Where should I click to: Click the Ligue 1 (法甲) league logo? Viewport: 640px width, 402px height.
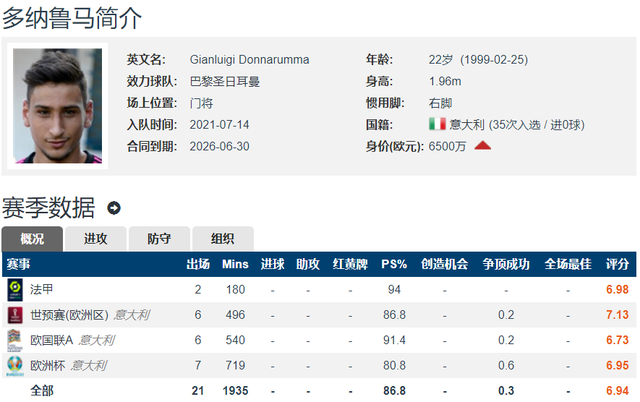pyautogui.click(x=14, y=289)
